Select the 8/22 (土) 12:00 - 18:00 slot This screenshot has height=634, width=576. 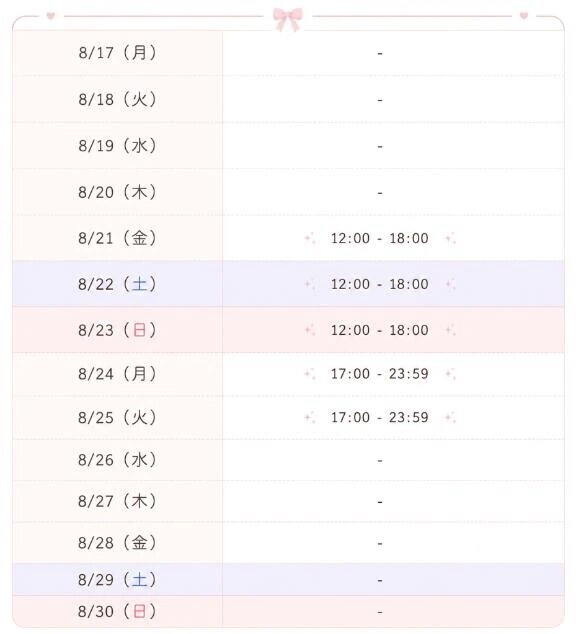(x=380, y=284)
